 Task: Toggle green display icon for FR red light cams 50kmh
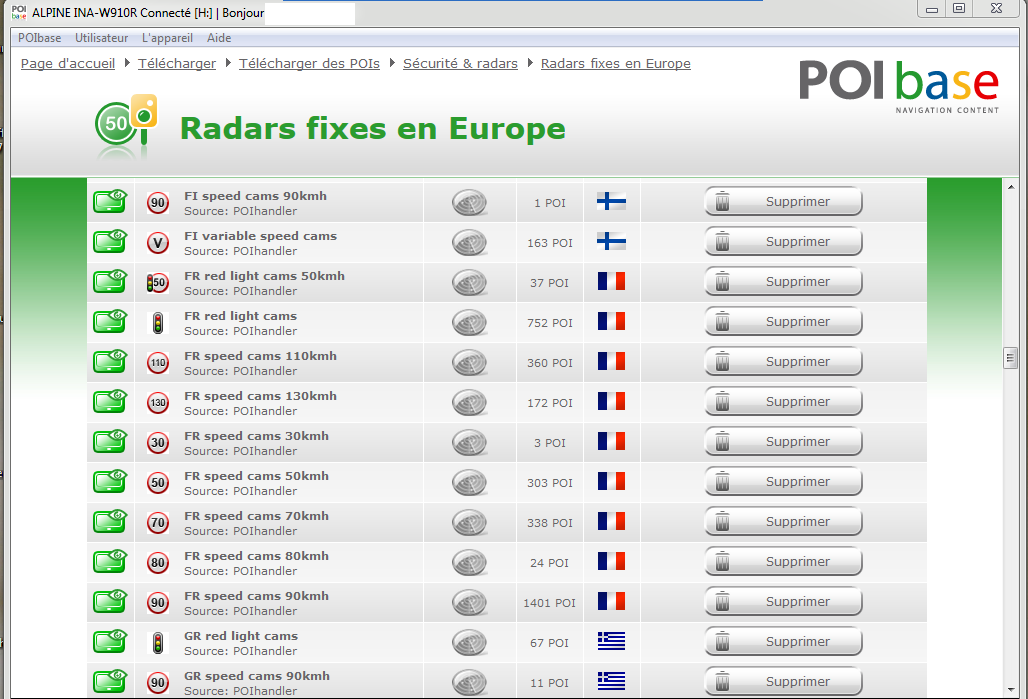tap(110, 282)
